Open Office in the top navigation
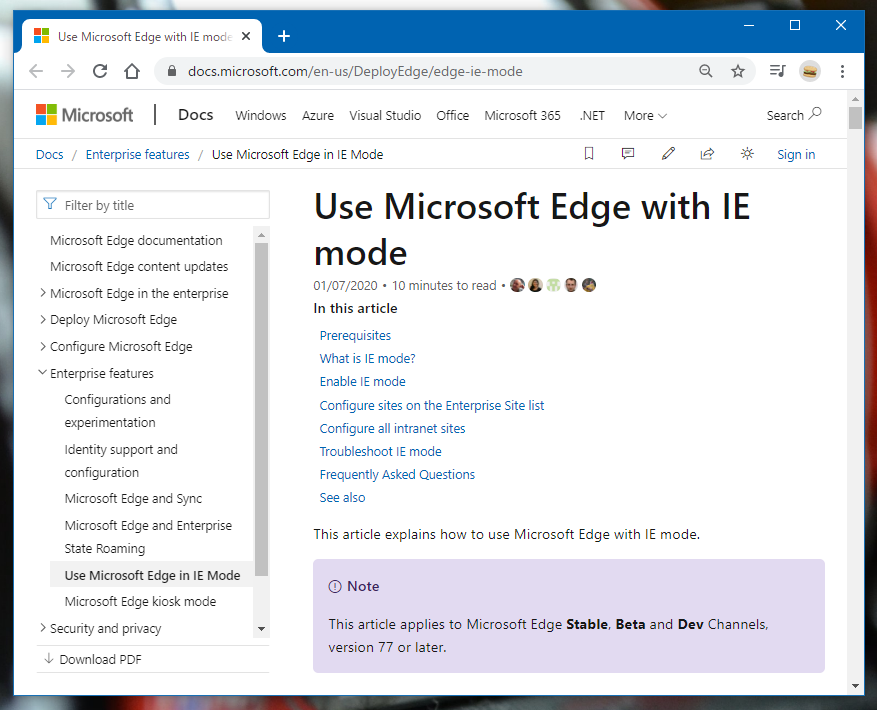Viewport: 877px width, 710px height. pyautogui.click(x=452, y=115)
